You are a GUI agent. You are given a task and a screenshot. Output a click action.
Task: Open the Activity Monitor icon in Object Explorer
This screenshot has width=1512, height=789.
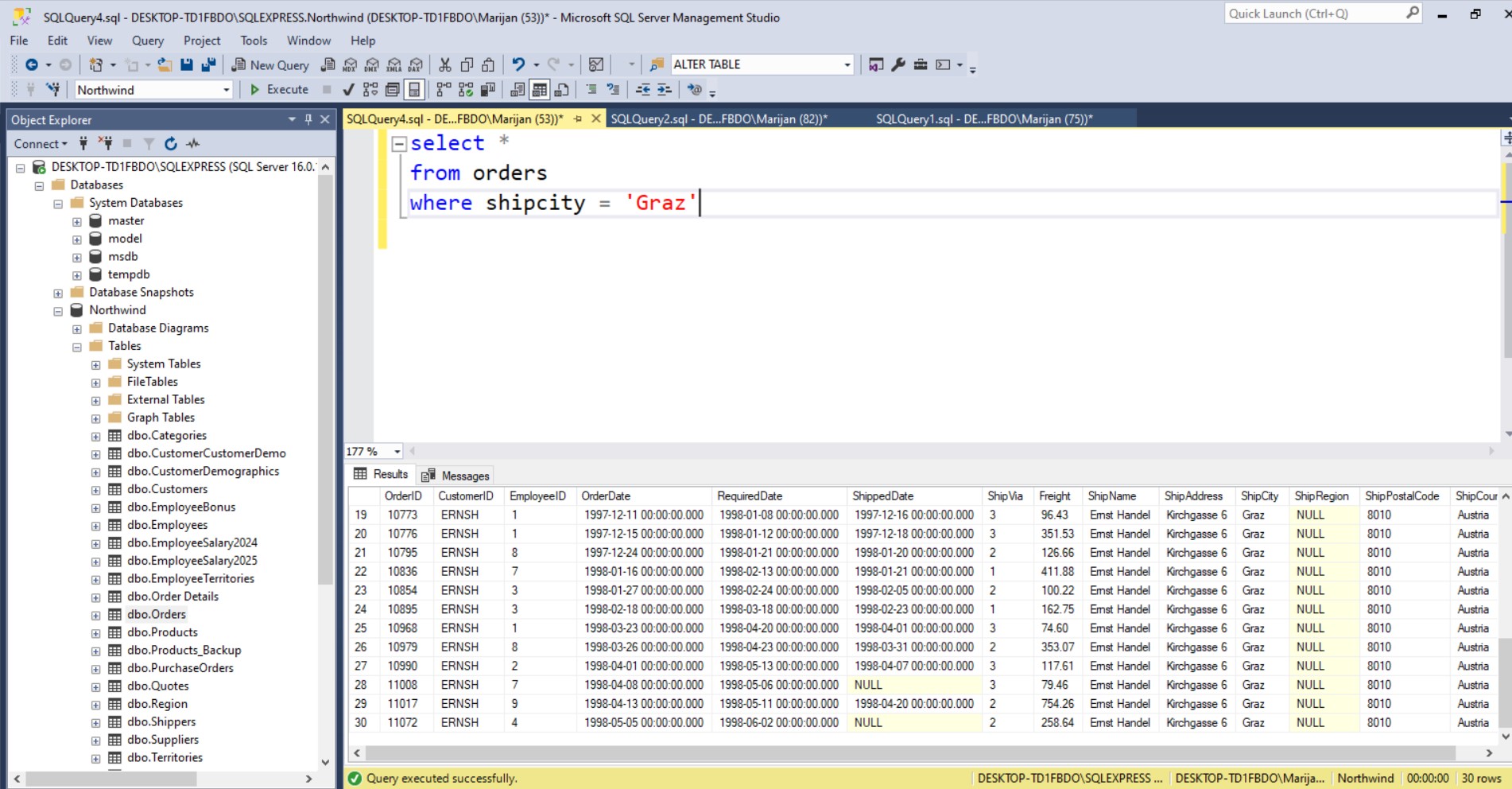(x=192, y=144)
